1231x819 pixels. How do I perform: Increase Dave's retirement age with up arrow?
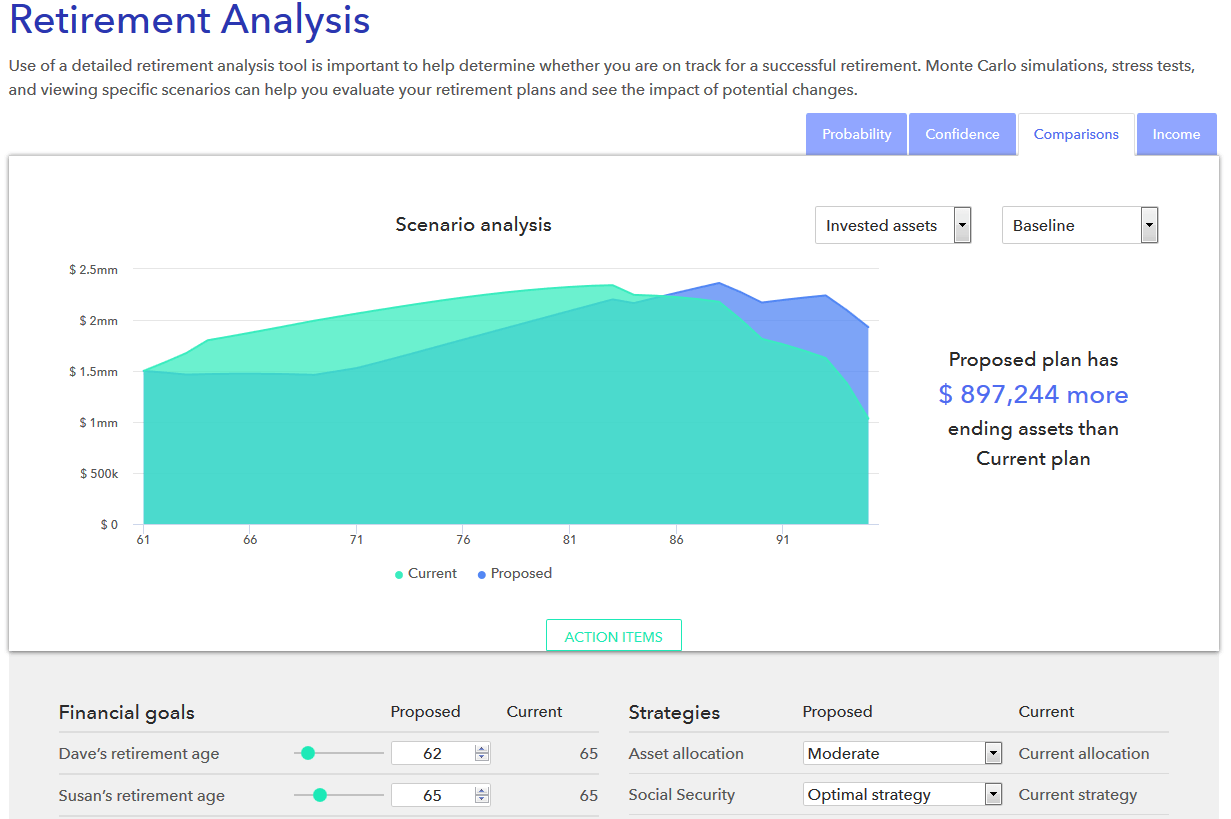tap(482, 749)
